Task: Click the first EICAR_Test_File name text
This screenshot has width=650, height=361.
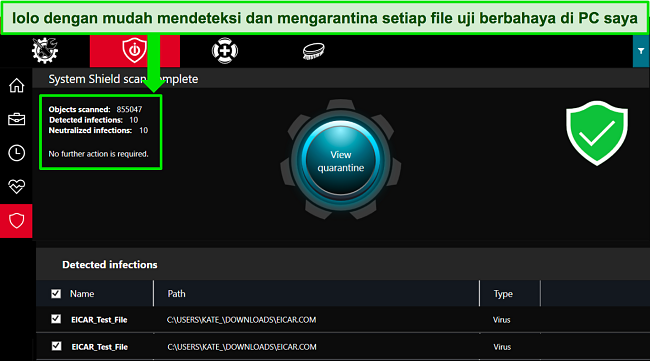Action: tap(99, 320)
